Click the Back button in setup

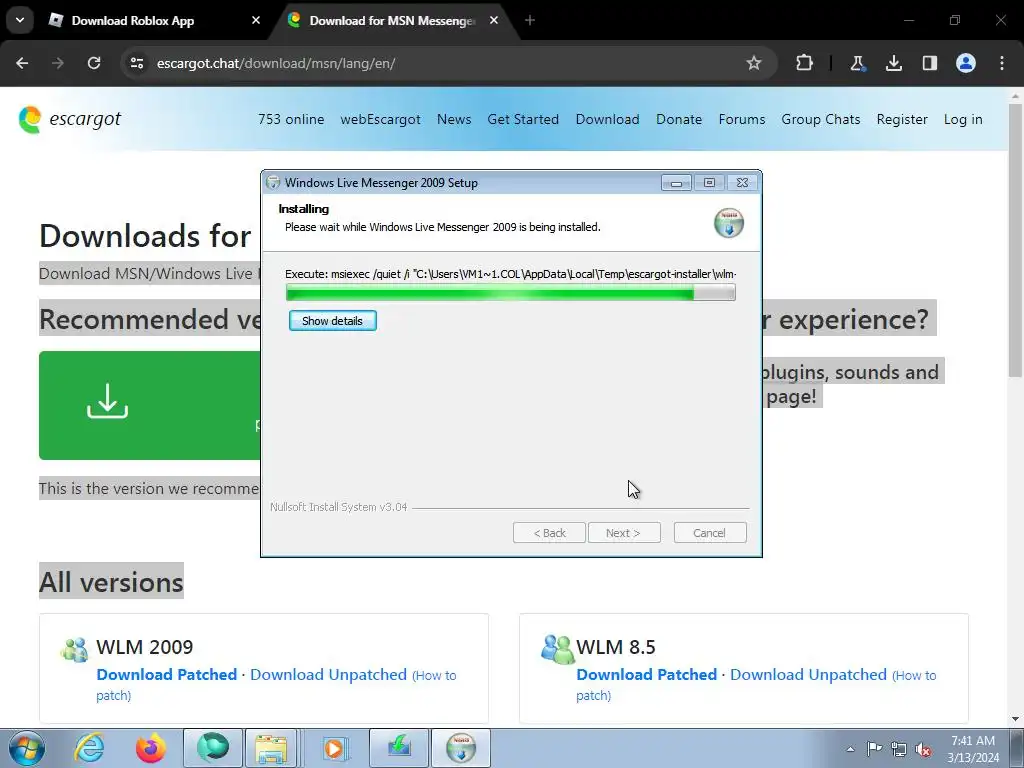[x=549, y=533]
